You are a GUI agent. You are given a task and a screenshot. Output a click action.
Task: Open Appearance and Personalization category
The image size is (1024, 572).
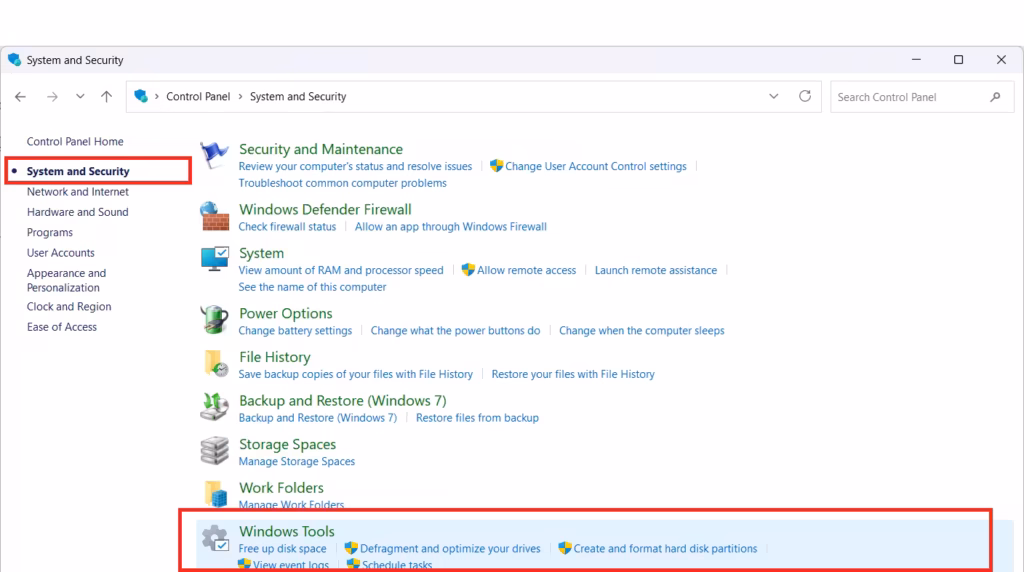coord(66,280)
